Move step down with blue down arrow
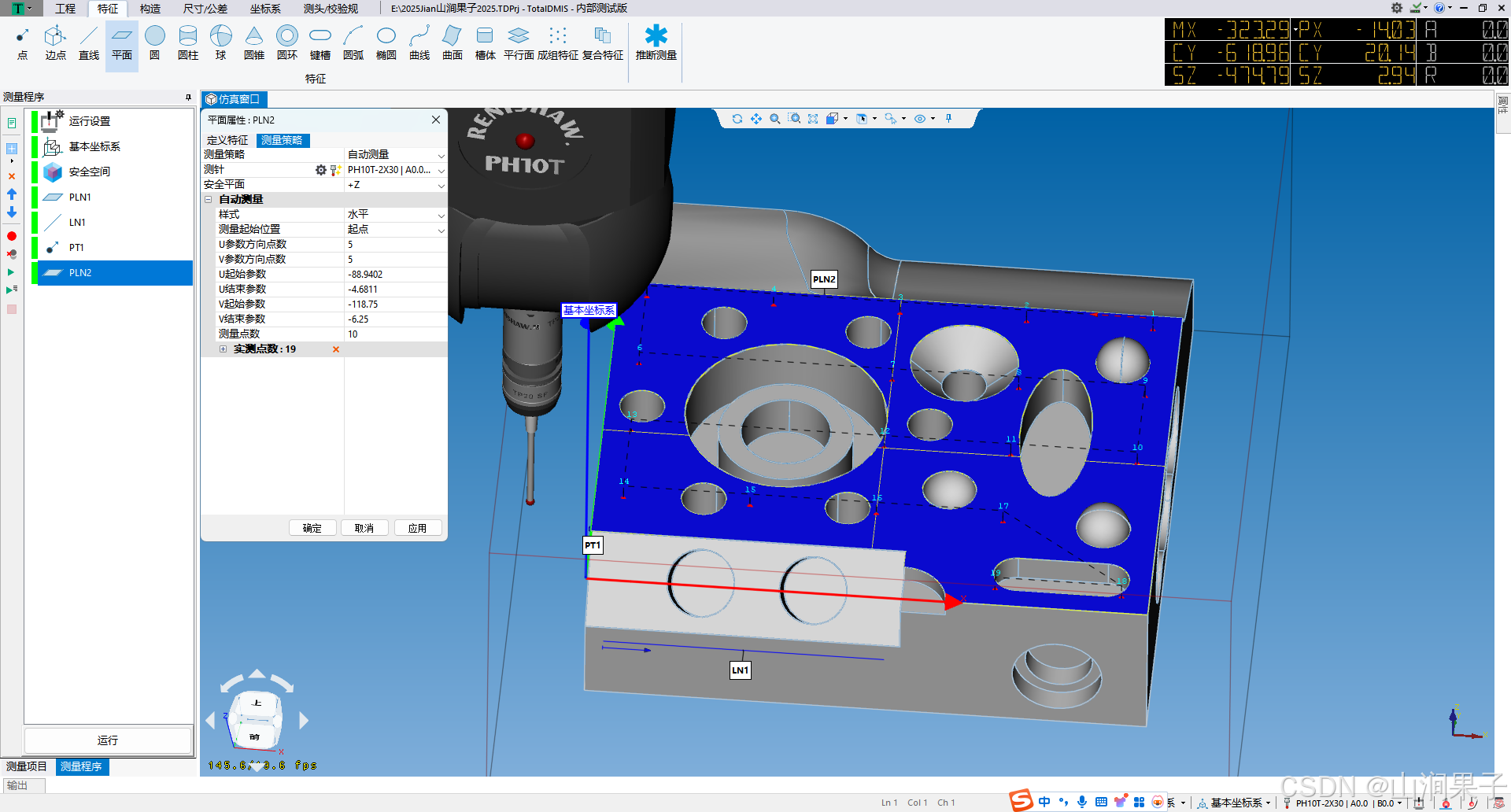Screen dimensions: 1511x812 click(x=12, y=212)
